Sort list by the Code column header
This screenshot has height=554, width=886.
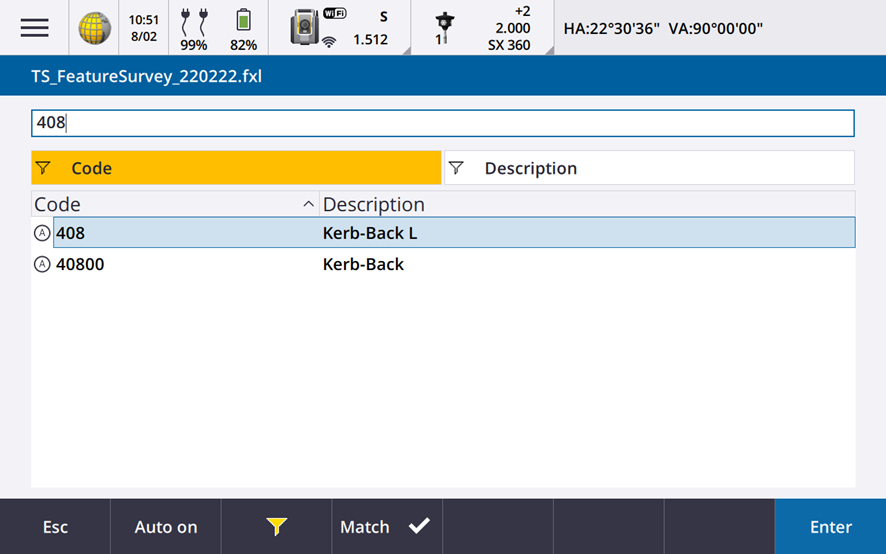(x=175, y=204)
